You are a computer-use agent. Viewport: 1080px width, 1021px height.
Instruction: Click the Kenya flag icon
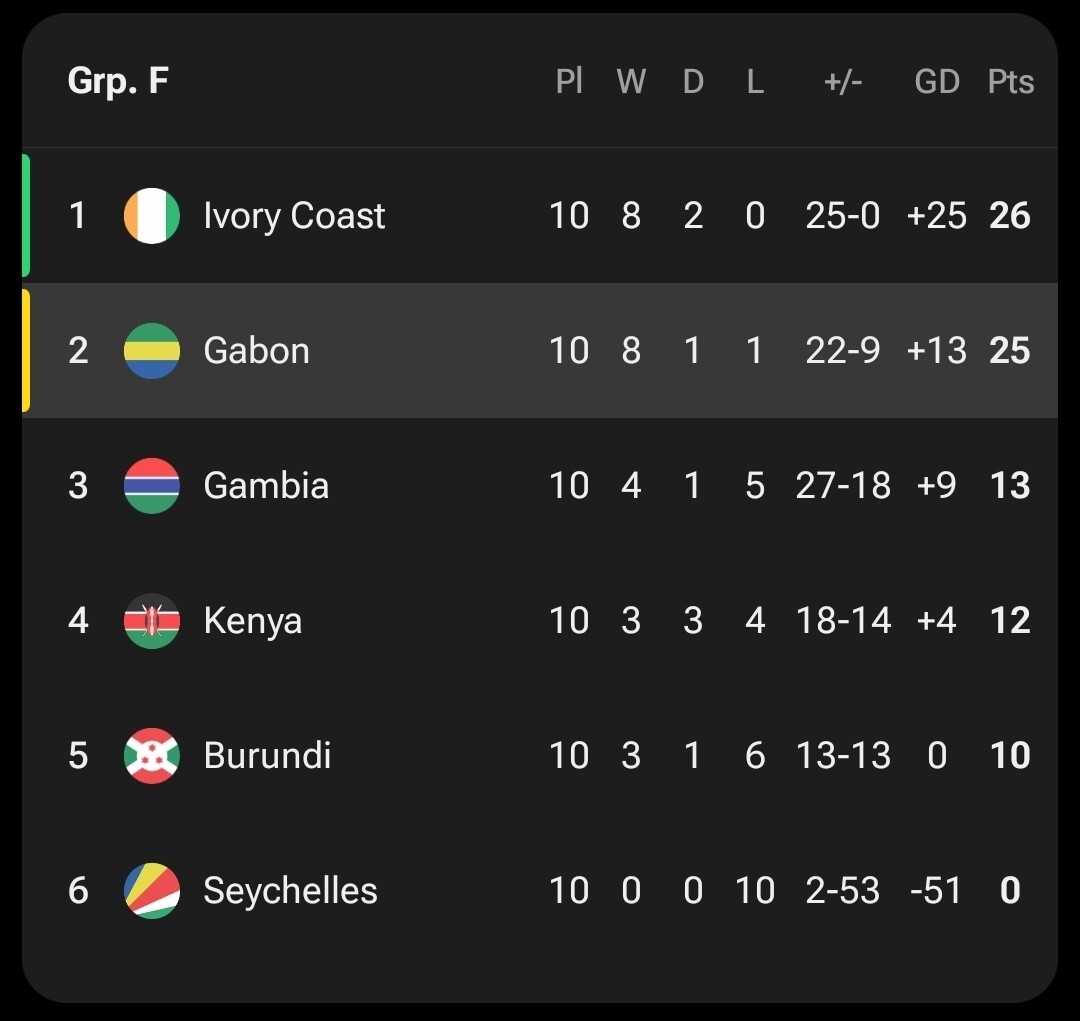[x=152, y=621]
